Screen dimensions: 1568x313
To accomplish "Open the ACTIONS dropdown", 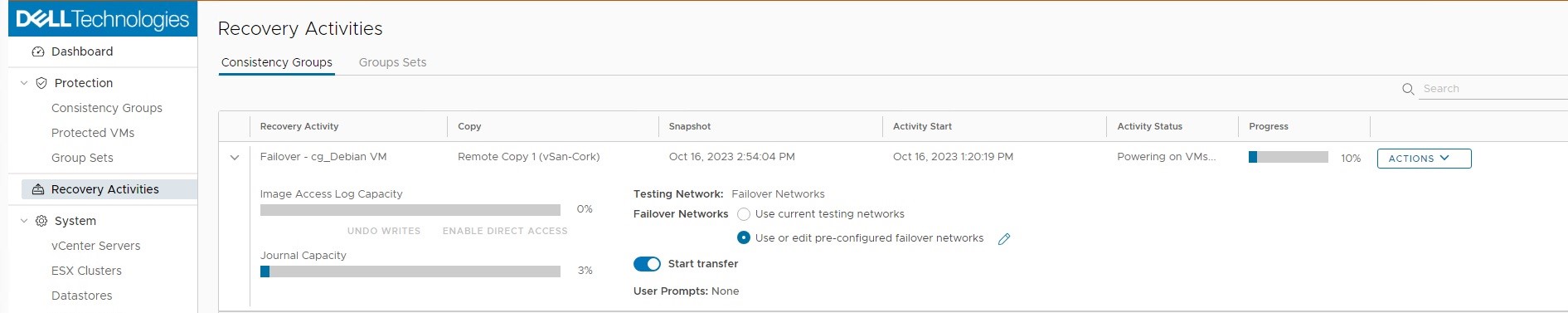I will (x=1424, y=159).
